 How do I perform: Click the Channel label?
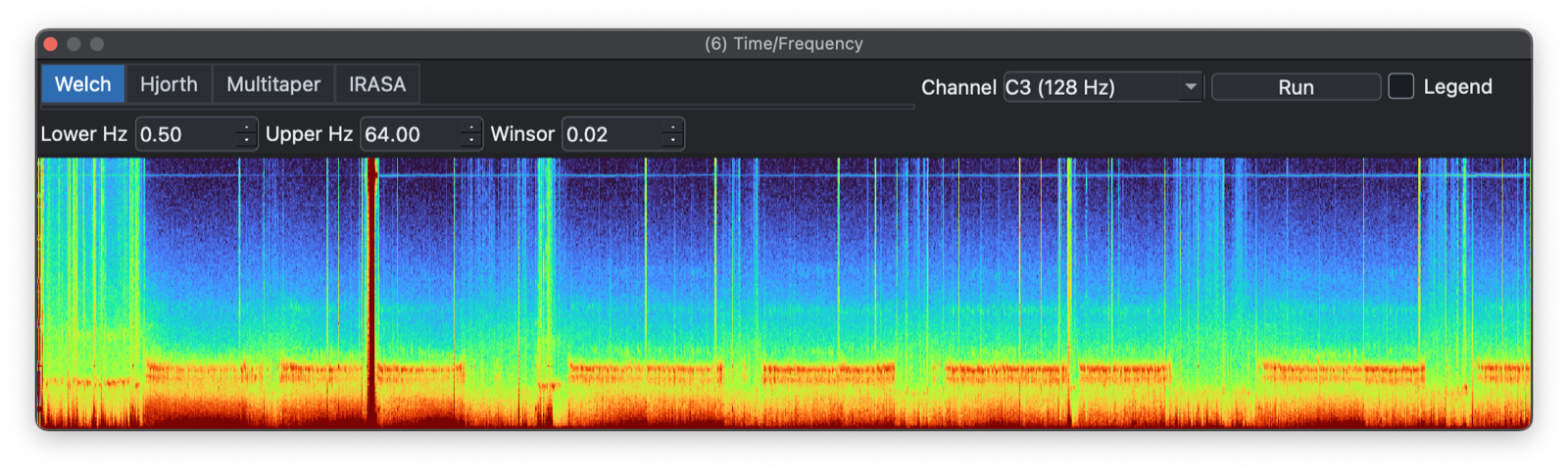tap(958, 87)
